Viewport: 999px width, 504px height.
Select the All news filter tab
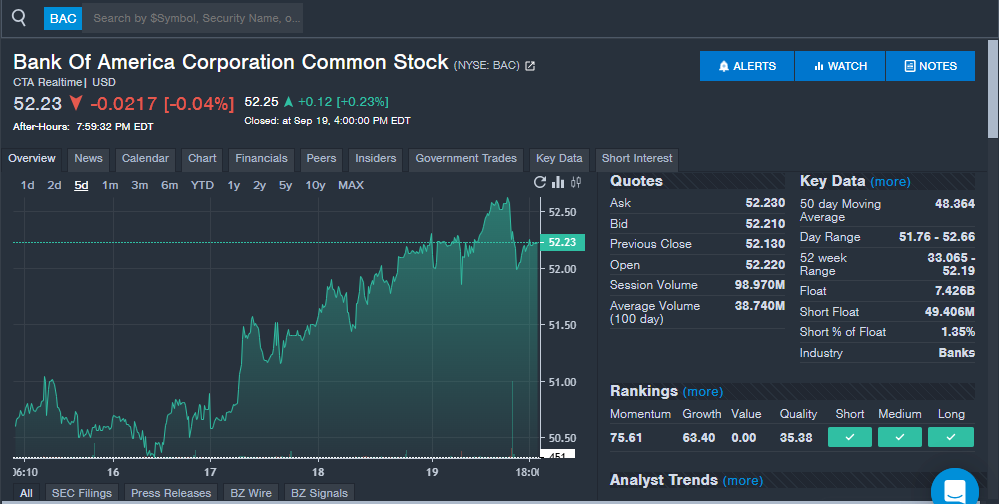pos(26,493)
